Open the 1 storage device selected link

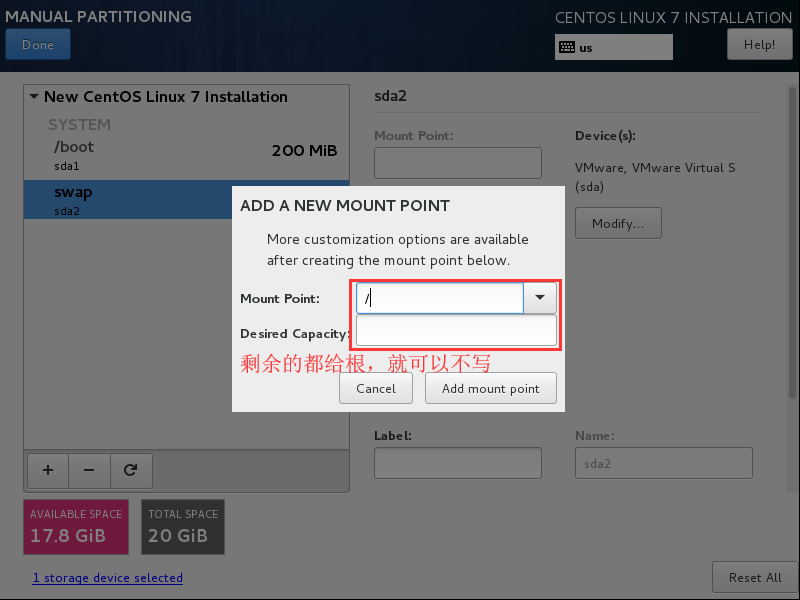point(108,578)
